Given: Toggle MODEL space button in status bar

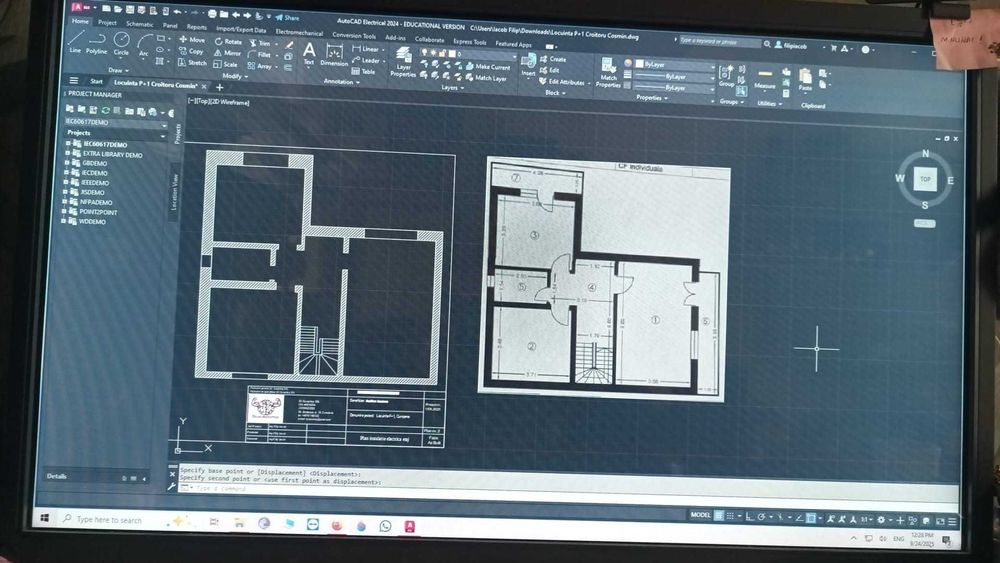Looking at the screenshot, I should 700,515.
